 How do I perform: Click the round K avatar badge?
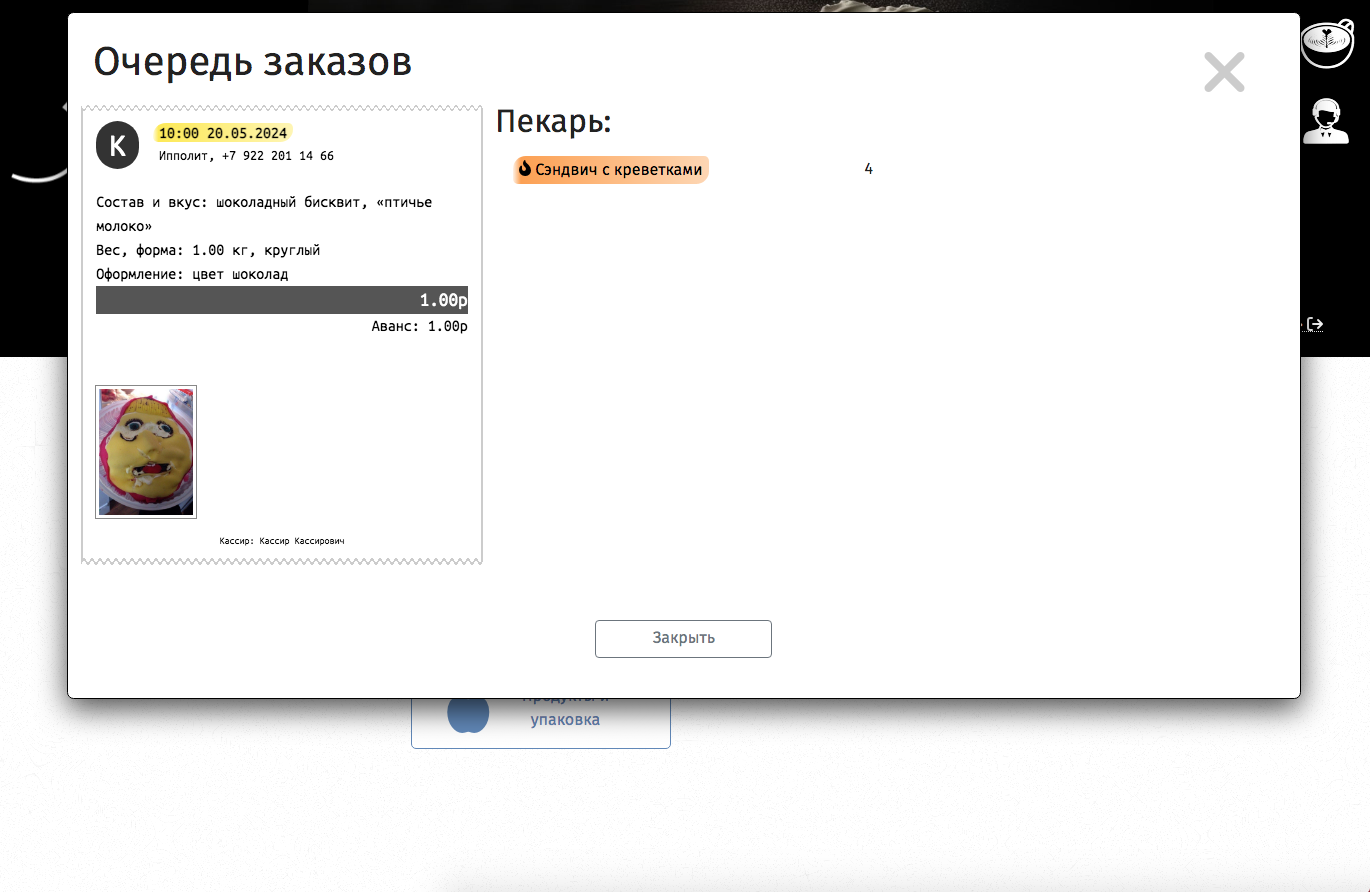[x=117, y=145]
